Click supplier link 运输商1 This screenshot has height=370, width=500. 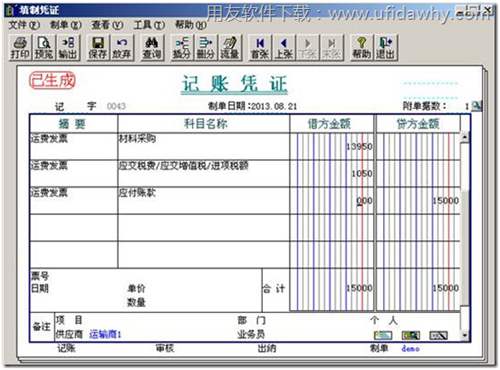pos(105,334)
